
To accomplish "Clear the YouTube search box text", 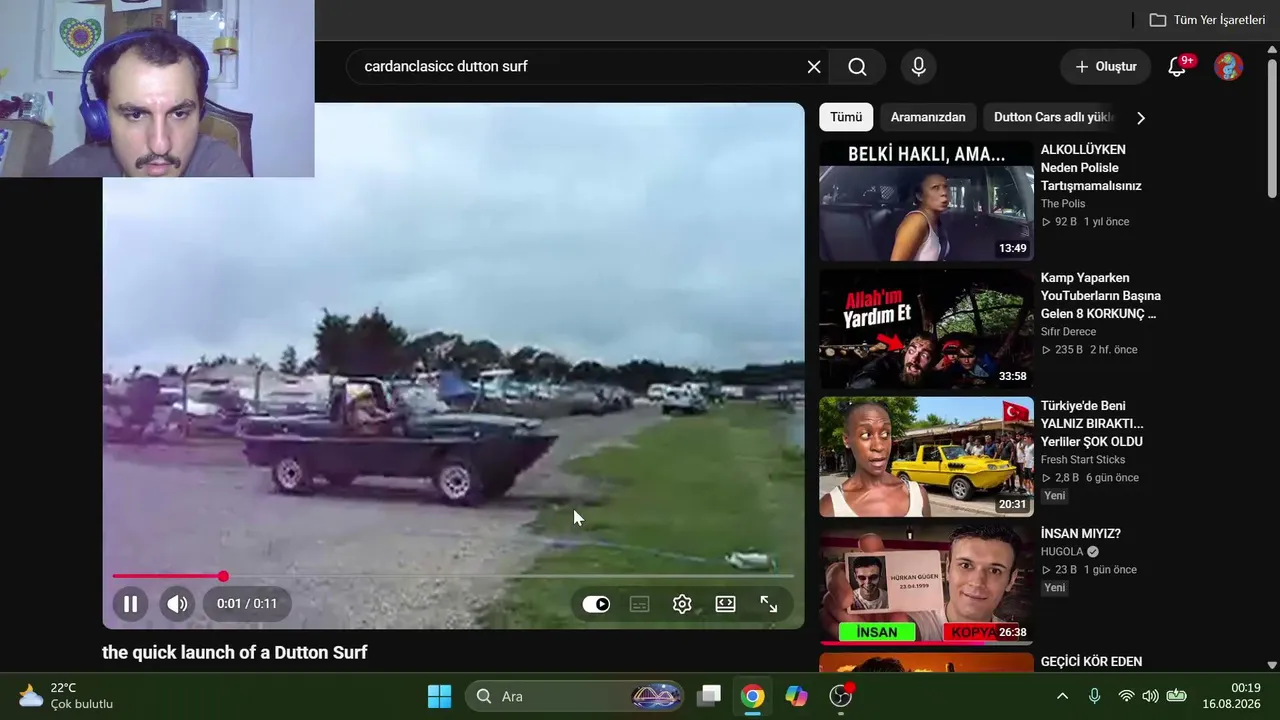I will [814, 67].
